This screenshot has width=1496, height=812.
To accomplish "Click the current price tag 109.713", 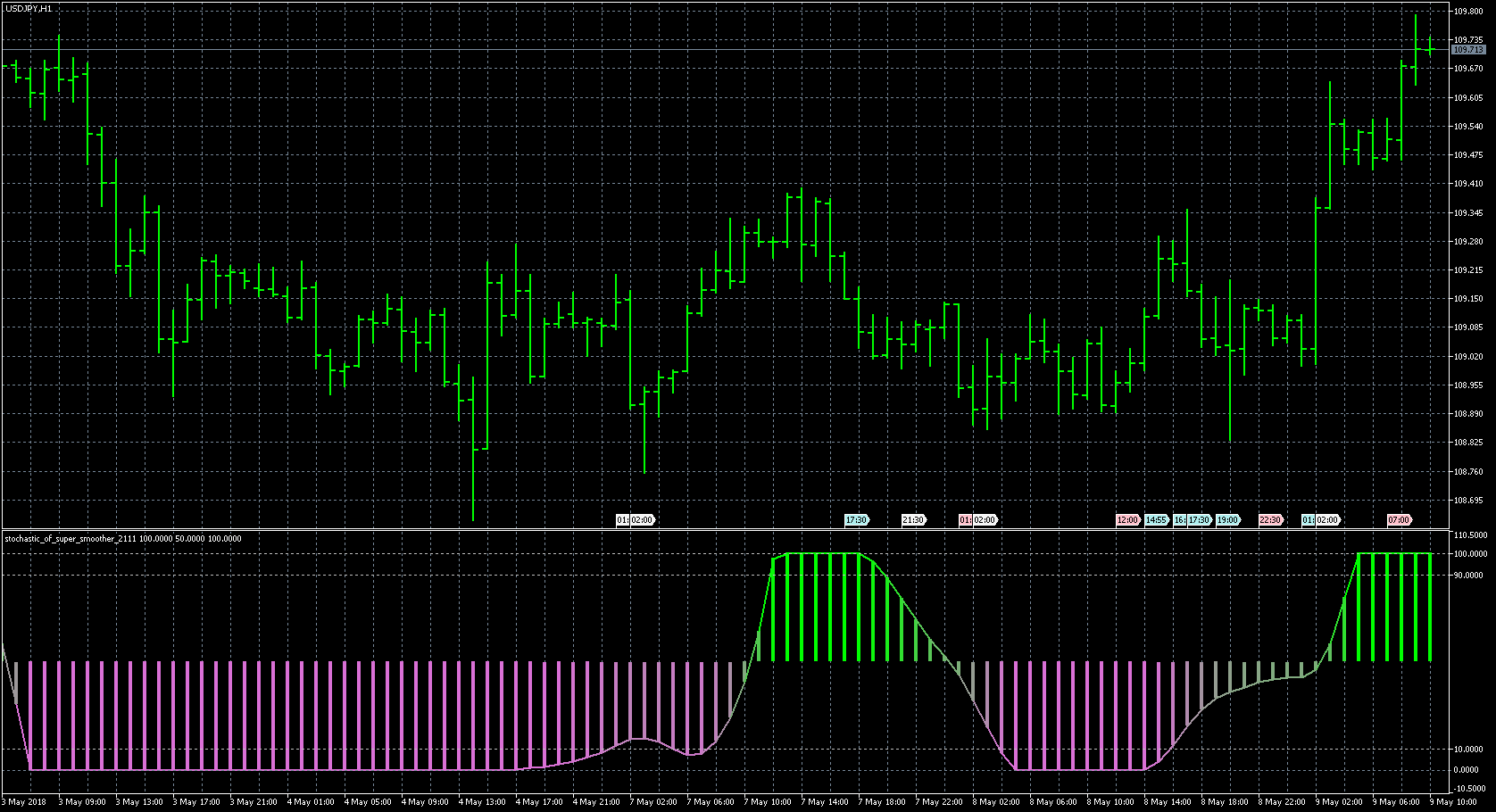I will coord(1468,50).
